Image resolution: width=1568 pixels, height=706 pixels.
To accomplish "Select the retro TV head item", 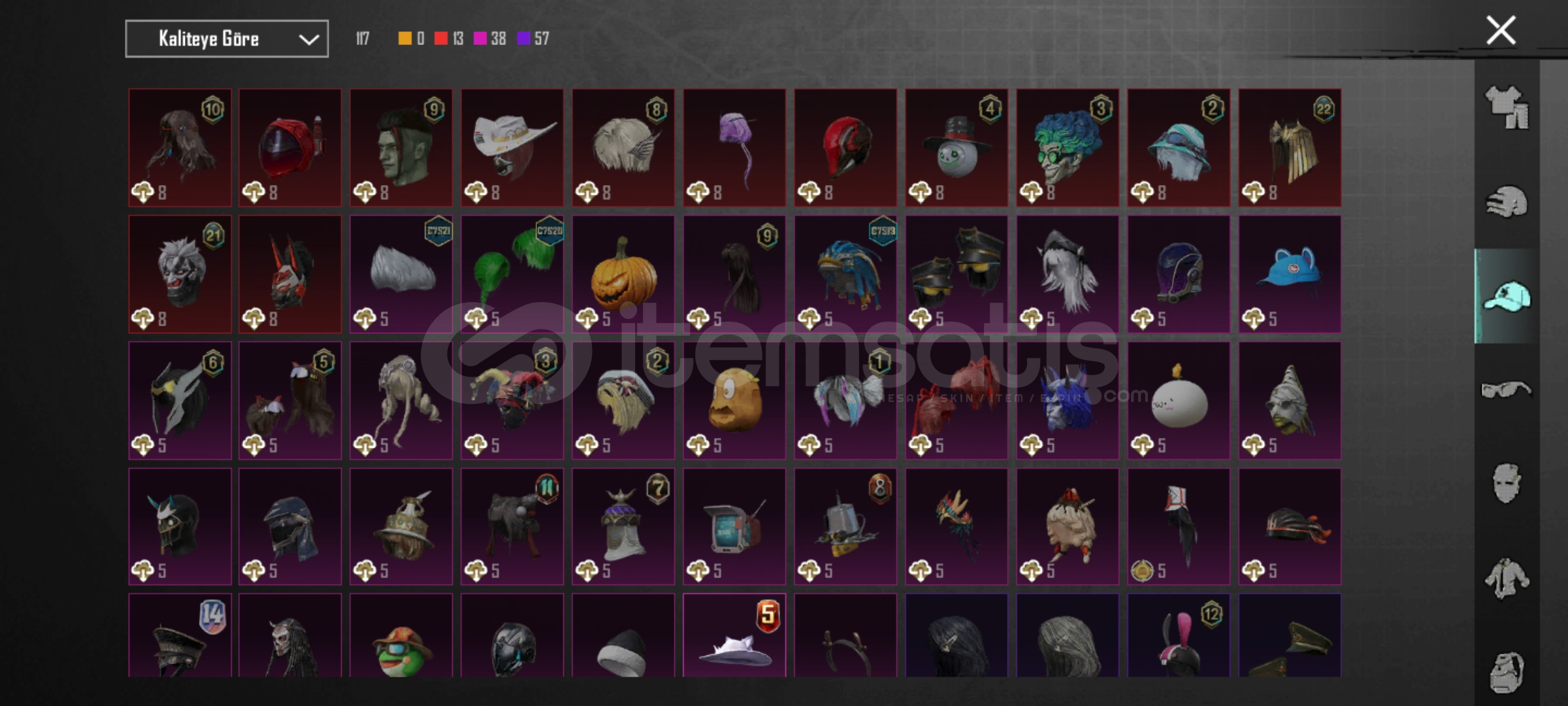I will click(x=734, y=526).
